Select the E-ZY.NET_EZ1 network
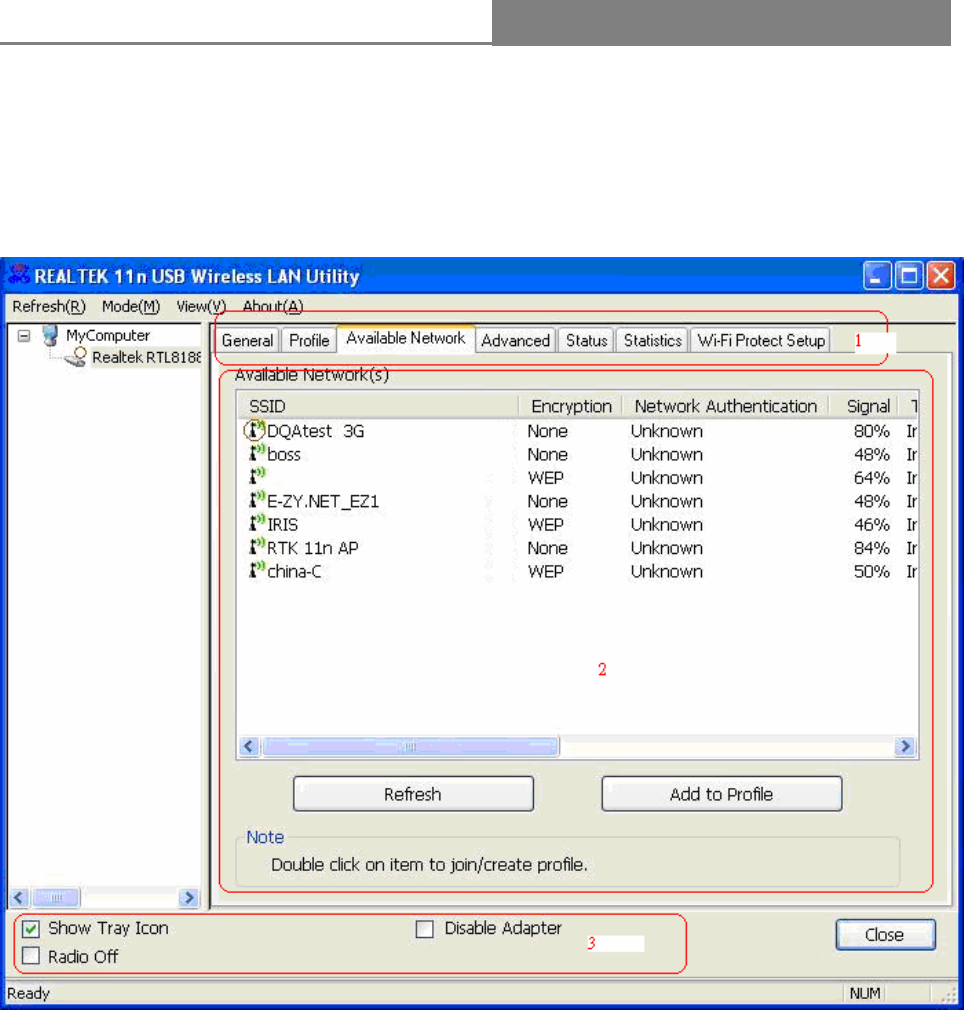Viewport: 964px width, 1010px height. [x=578, y=501]
